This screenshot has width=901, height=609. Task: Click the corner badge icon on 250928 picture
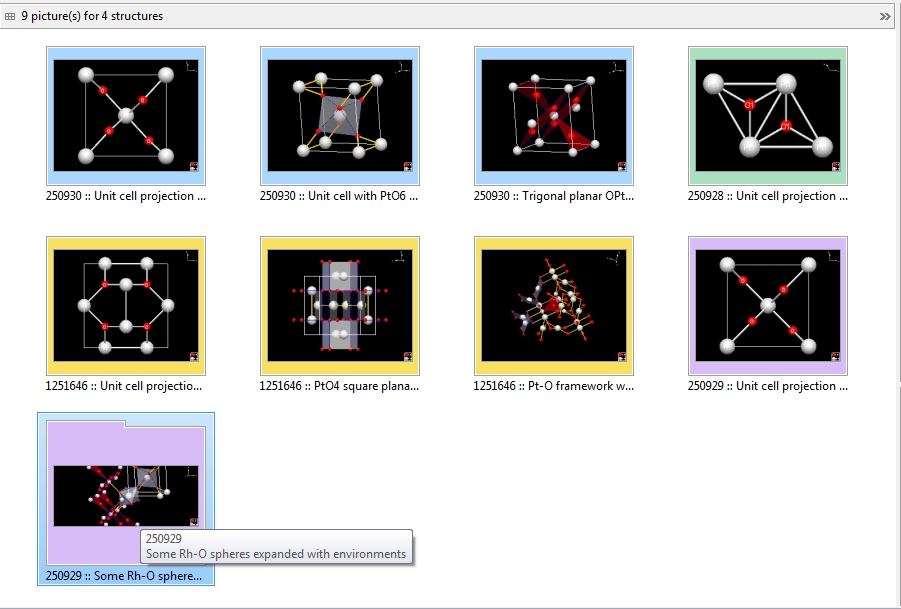[836, 167]
